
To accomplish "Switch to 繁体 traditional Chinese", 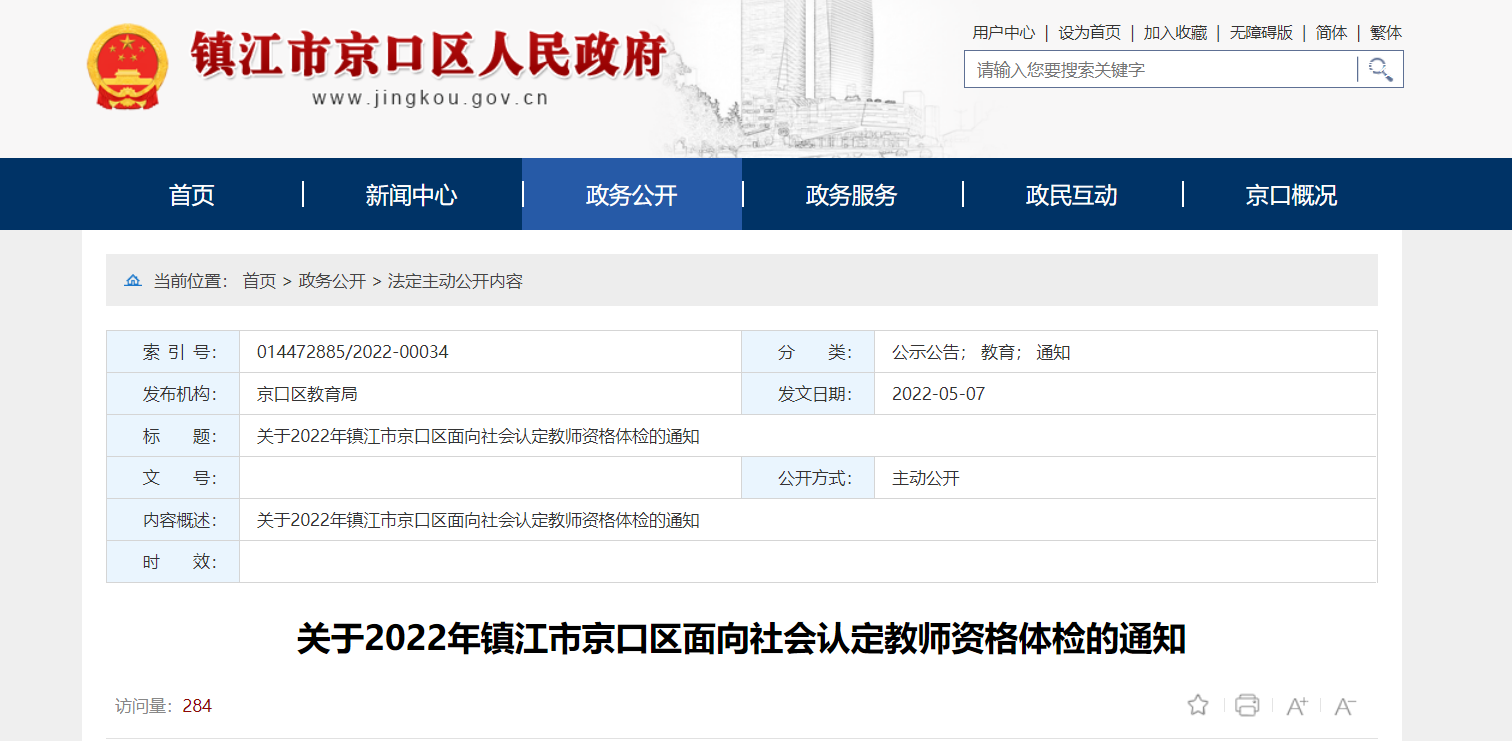I will point(1386,33).
